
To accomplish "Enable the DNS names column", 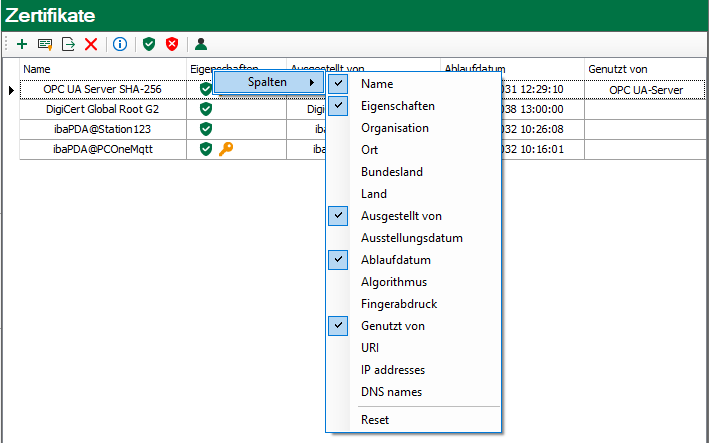I will tap(391, 392).
